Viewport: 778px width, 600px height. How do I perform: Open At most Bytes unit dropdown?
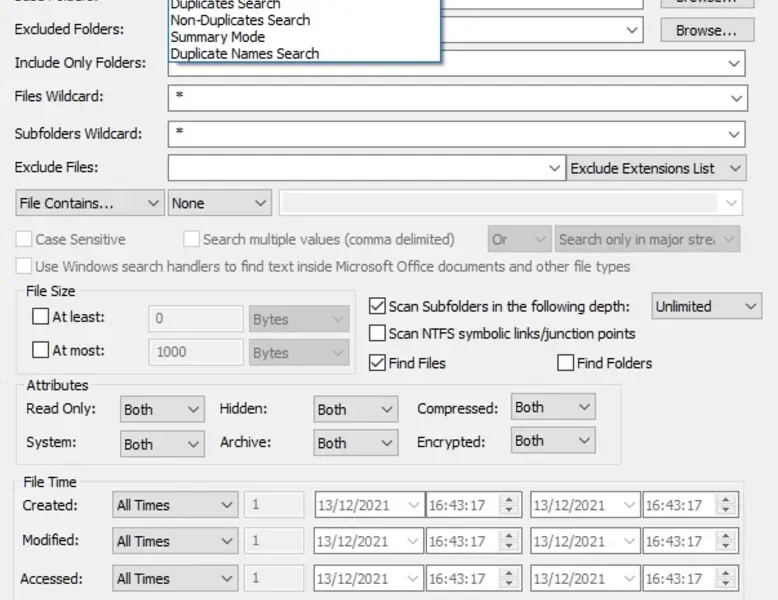point(299,352)
